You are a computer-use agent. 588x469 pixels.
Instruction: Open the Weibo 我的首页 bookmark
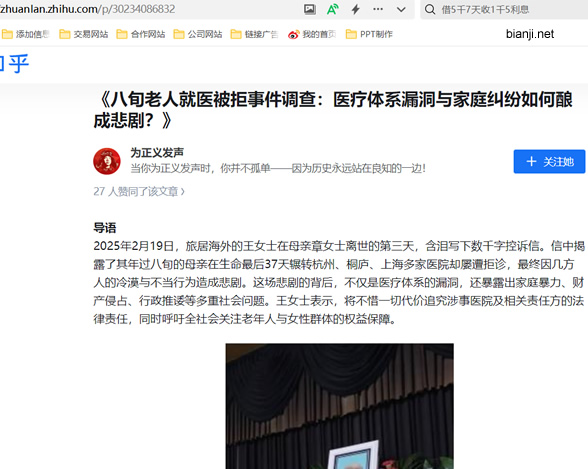pos(312,34)
